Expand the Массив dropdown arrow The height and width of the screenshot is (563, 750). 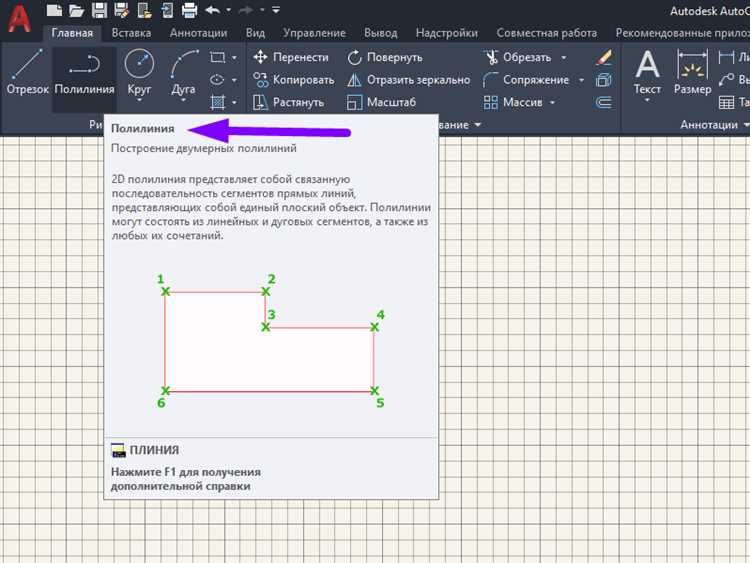553,102
